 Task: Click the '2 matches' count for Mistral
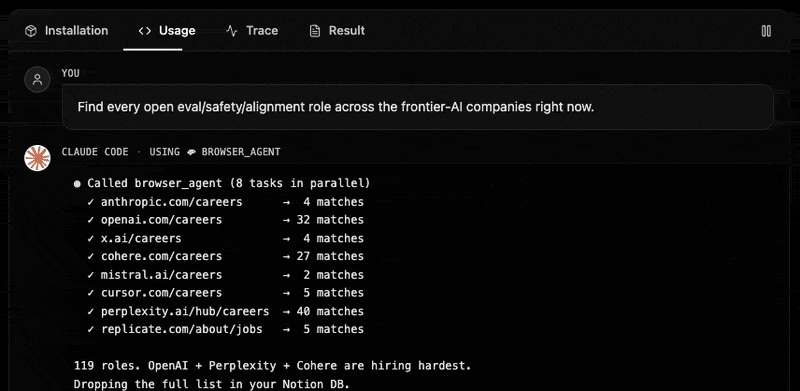click(334, 275)
